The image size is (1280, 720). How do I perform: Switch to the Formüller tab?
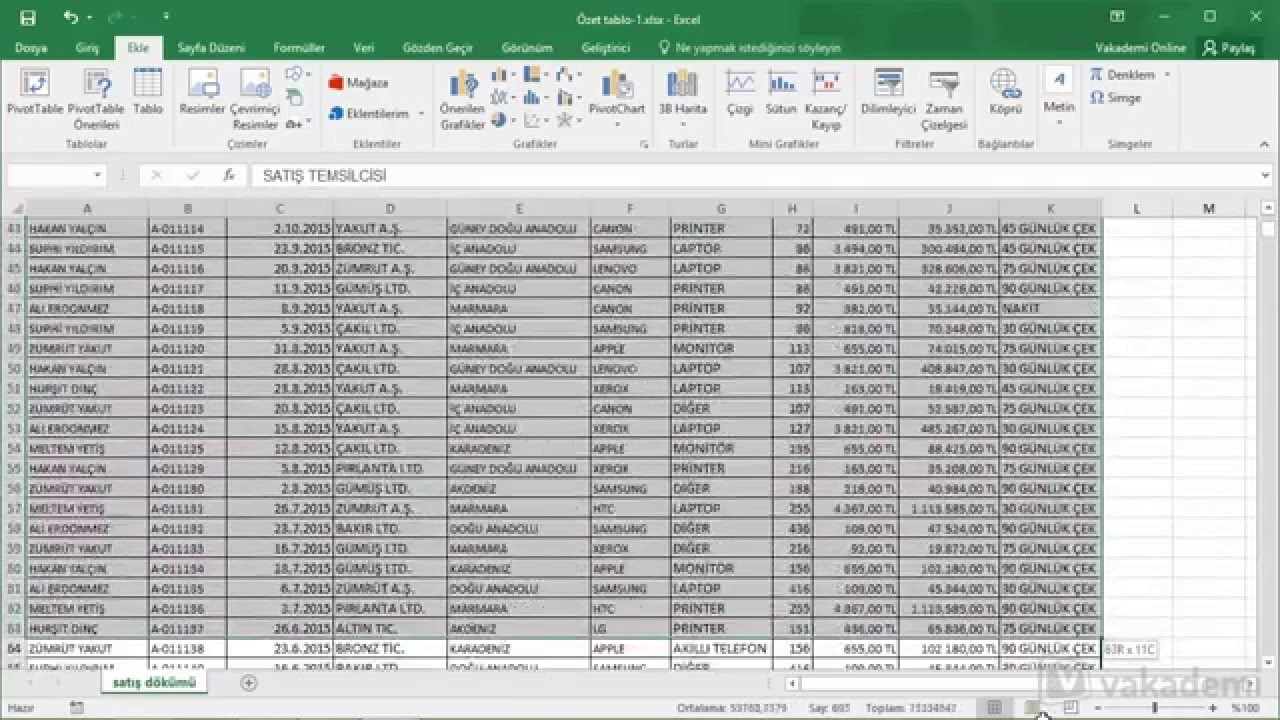(x=299, y=47)
